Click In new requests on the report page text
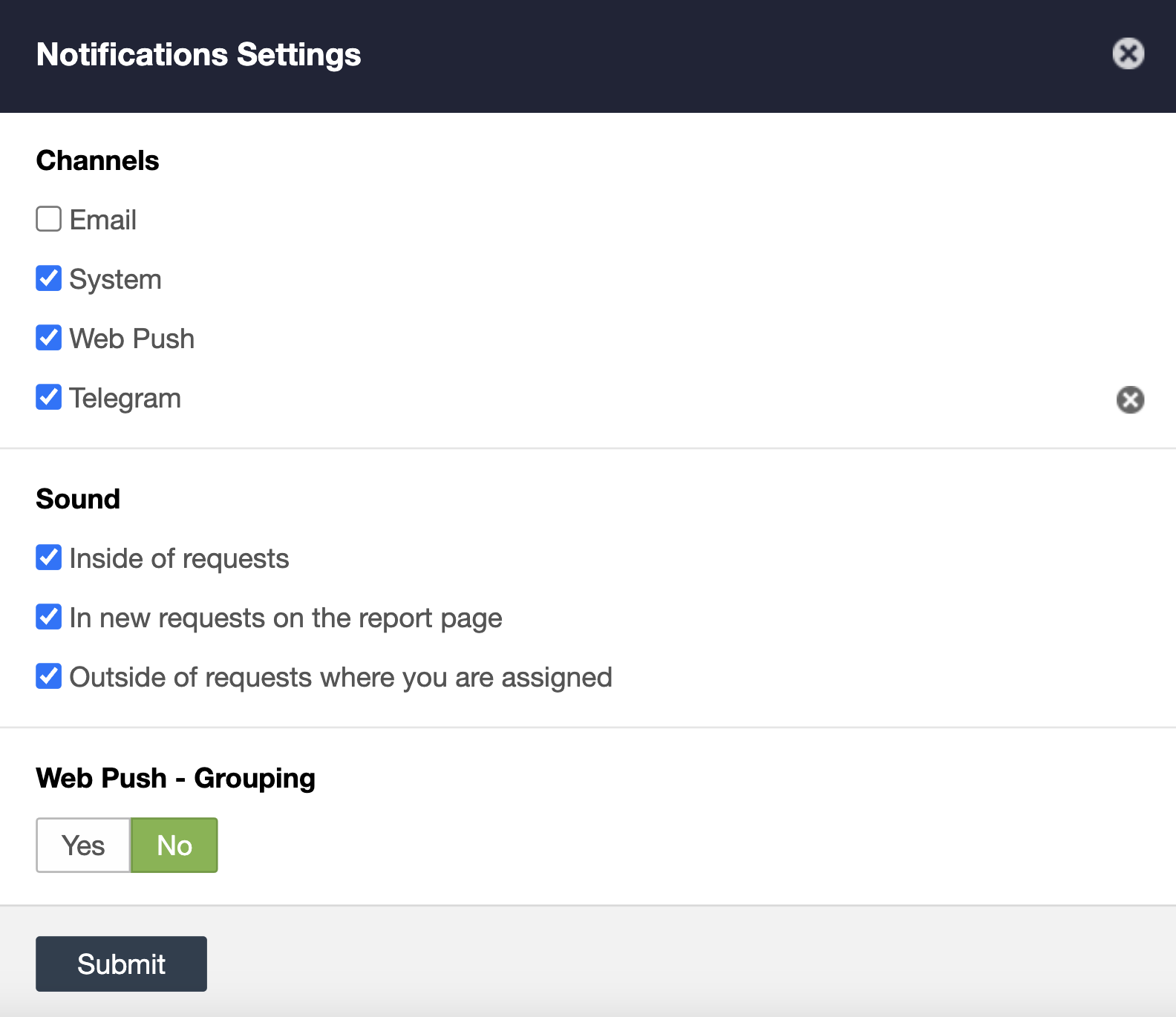Screen dimensions: 1176x1017 [286, 618]
